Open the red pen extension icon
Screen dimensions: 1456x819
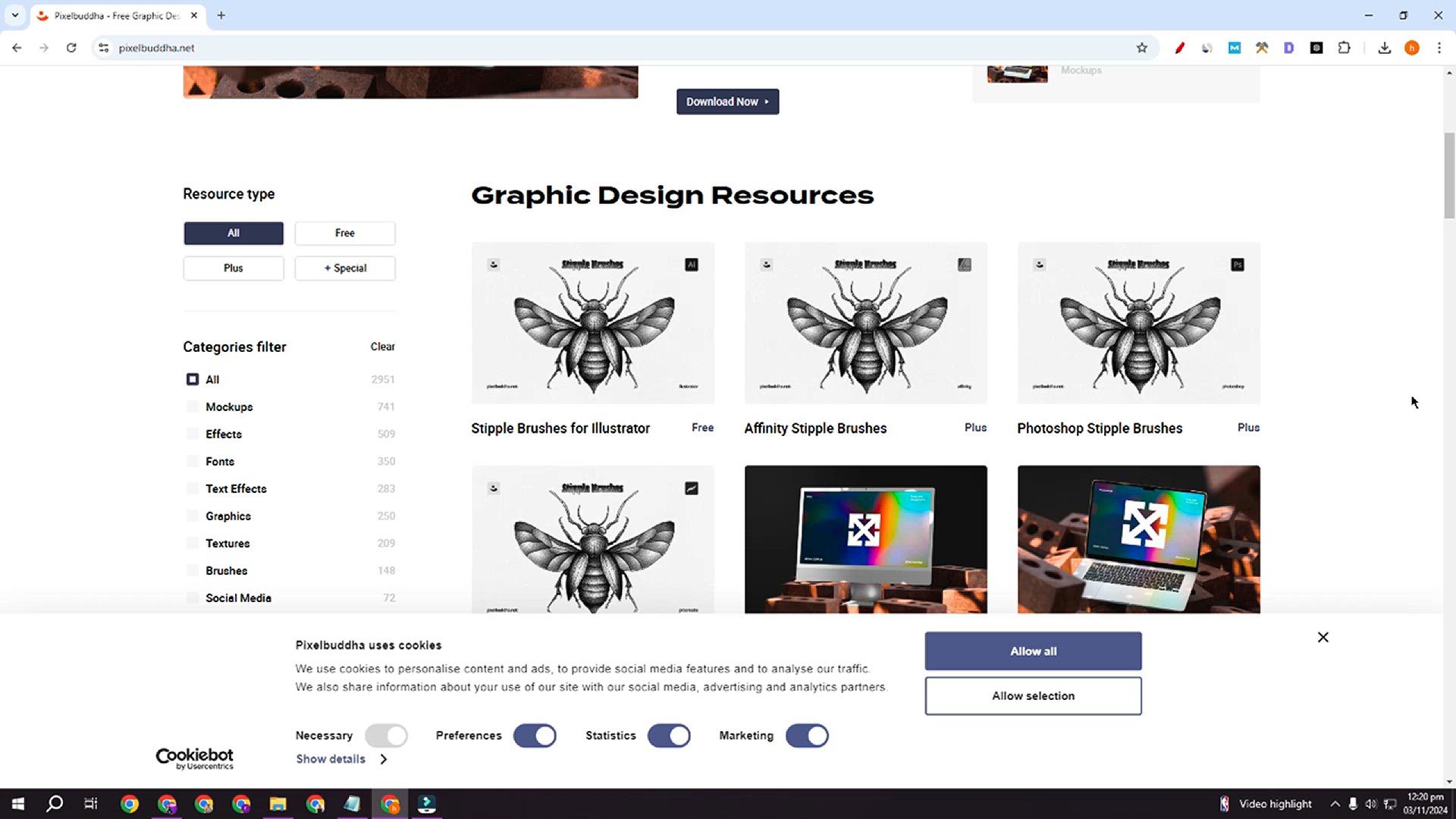[x=1180, y=48]
